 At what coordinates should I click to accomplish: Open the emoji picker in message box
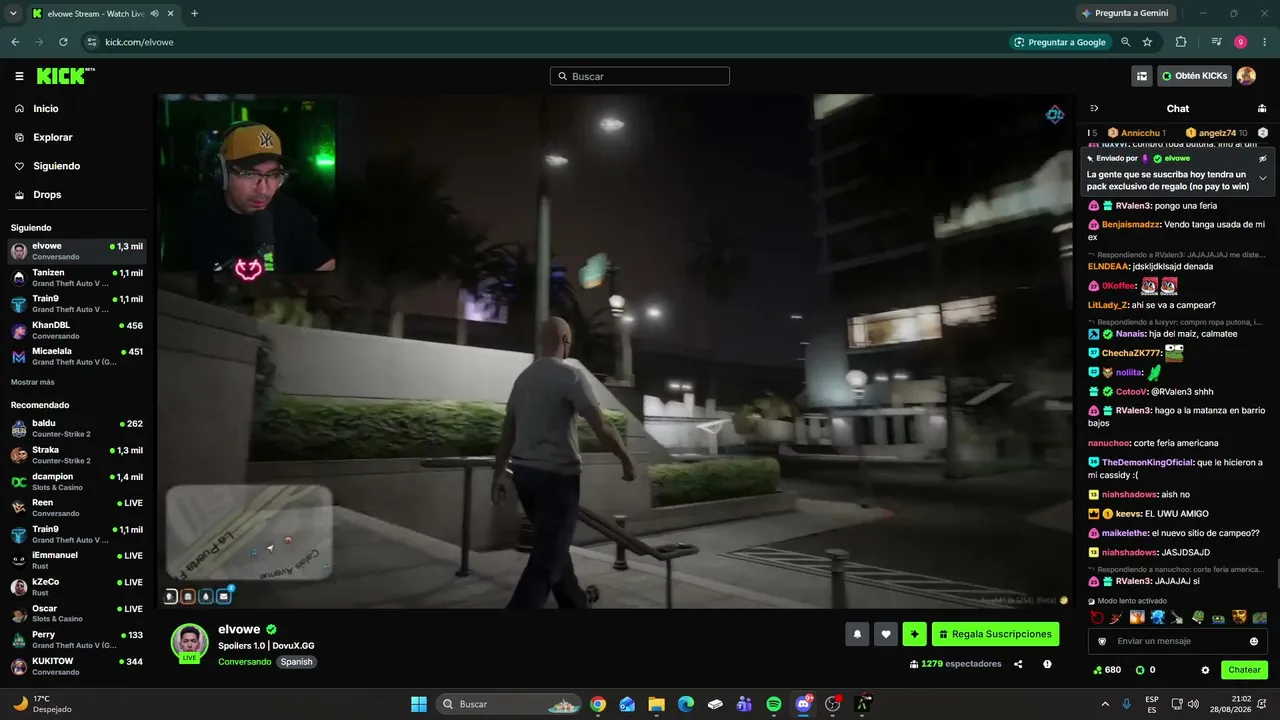(x=1254, y=641)
